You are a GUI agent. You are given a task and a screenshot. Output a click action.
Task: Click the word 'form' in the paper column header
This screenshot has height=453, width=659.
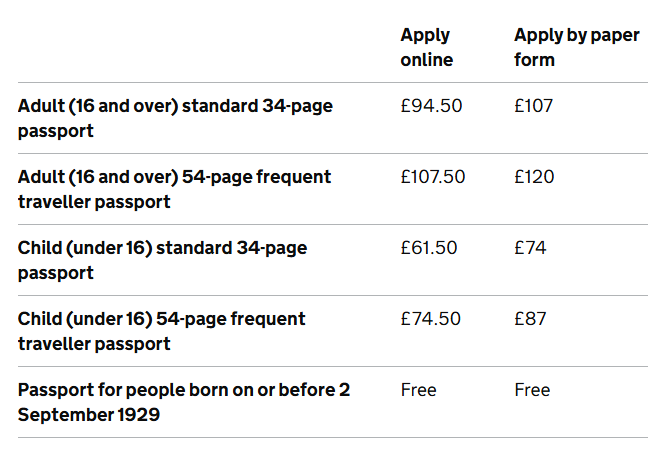coord(534,60)
